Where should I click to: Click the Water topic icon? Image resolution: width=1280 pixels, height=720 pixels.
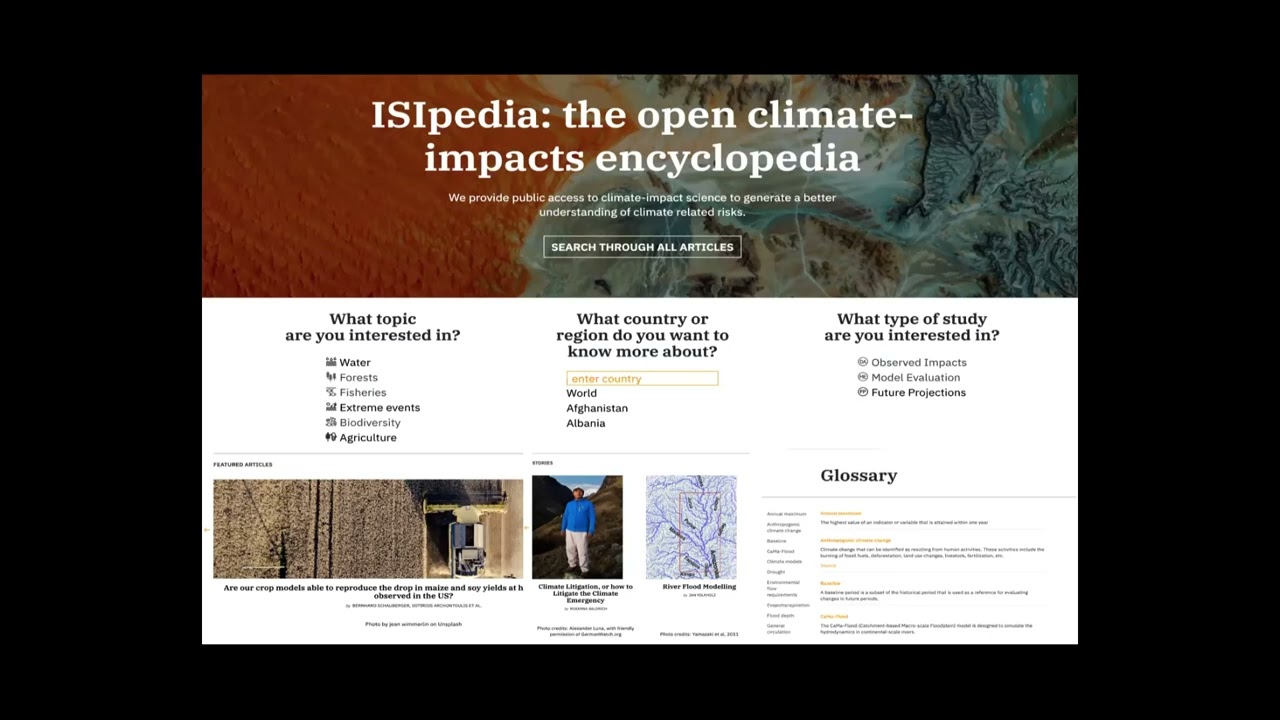tap(331, 362)
